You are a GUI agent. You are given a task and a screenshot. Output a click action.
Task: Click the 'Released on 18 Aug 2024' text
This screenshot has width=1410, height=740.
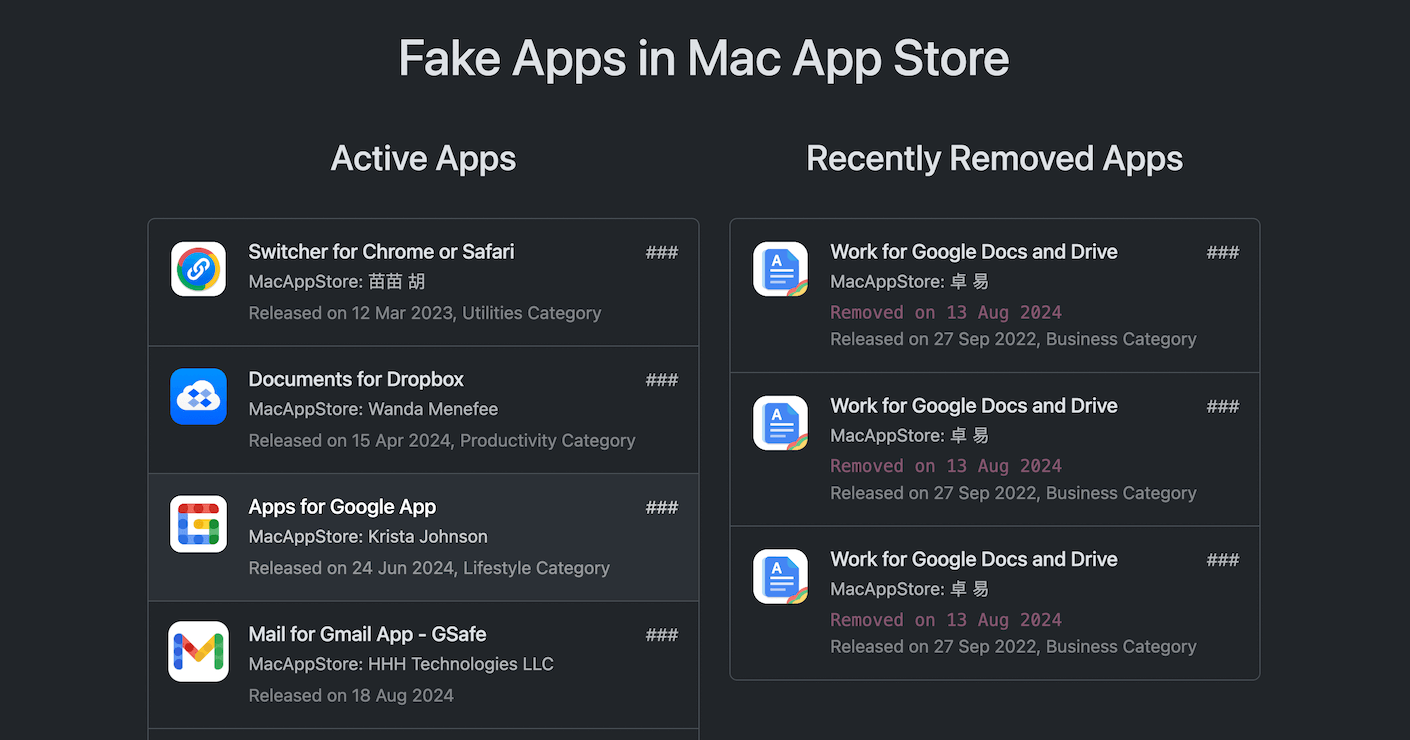click(x=351, y=695)
